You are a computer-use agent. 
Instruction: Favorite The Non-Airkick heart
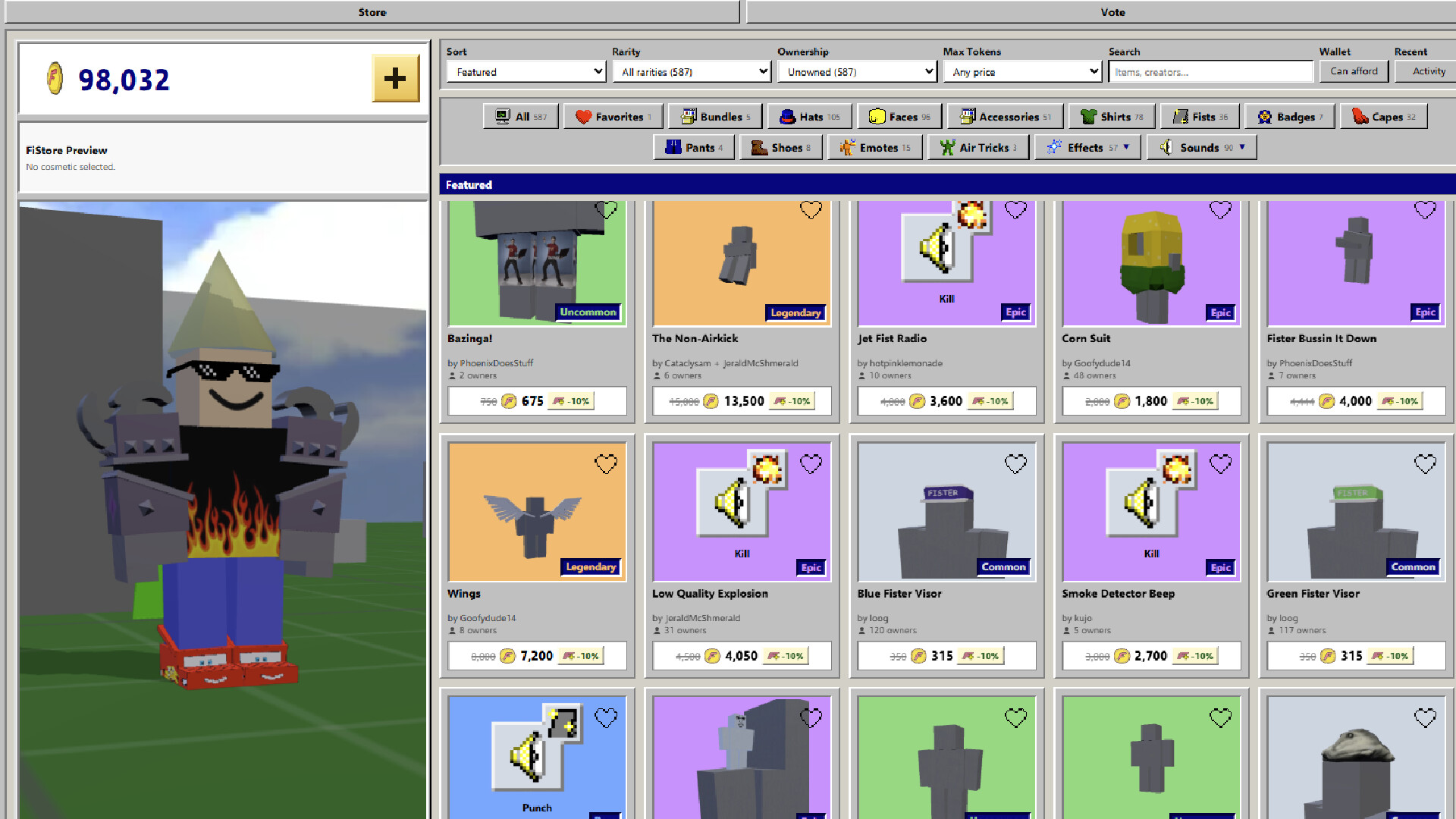pos(811,209)
